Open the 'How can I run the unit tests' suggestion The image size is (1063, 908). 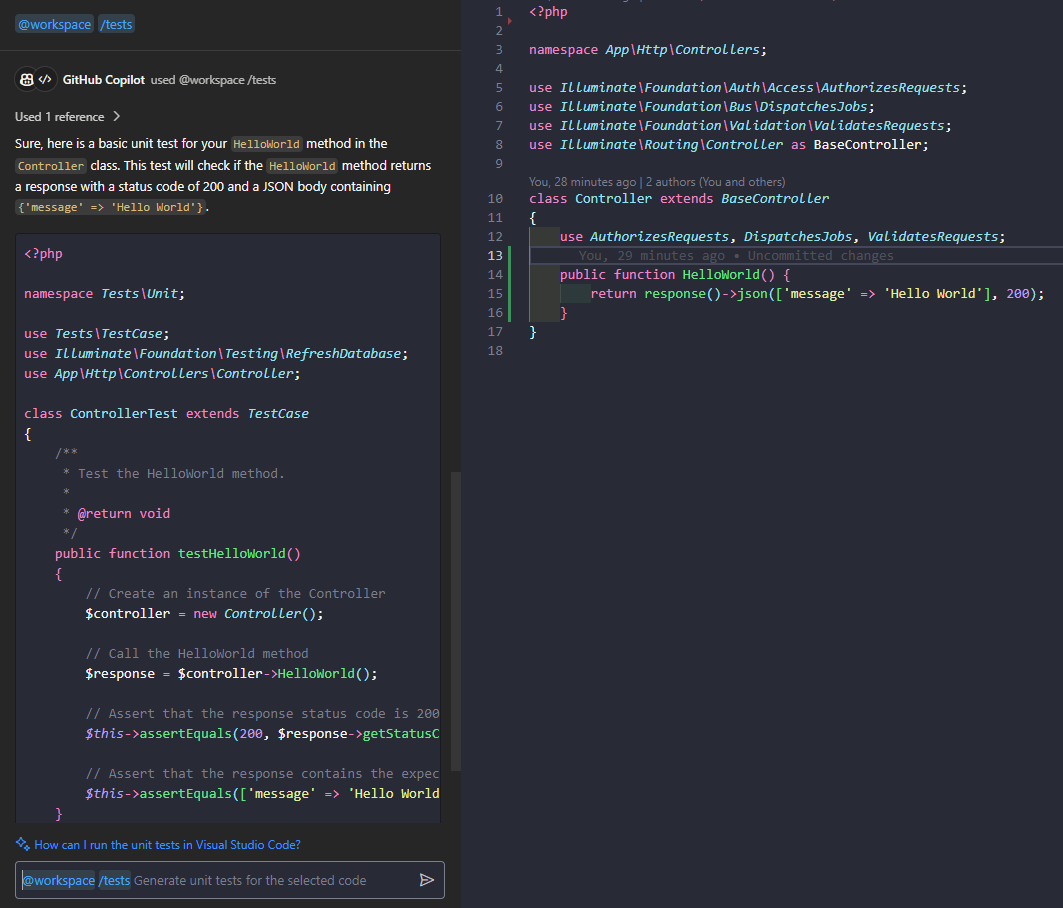tap(167, 845)
